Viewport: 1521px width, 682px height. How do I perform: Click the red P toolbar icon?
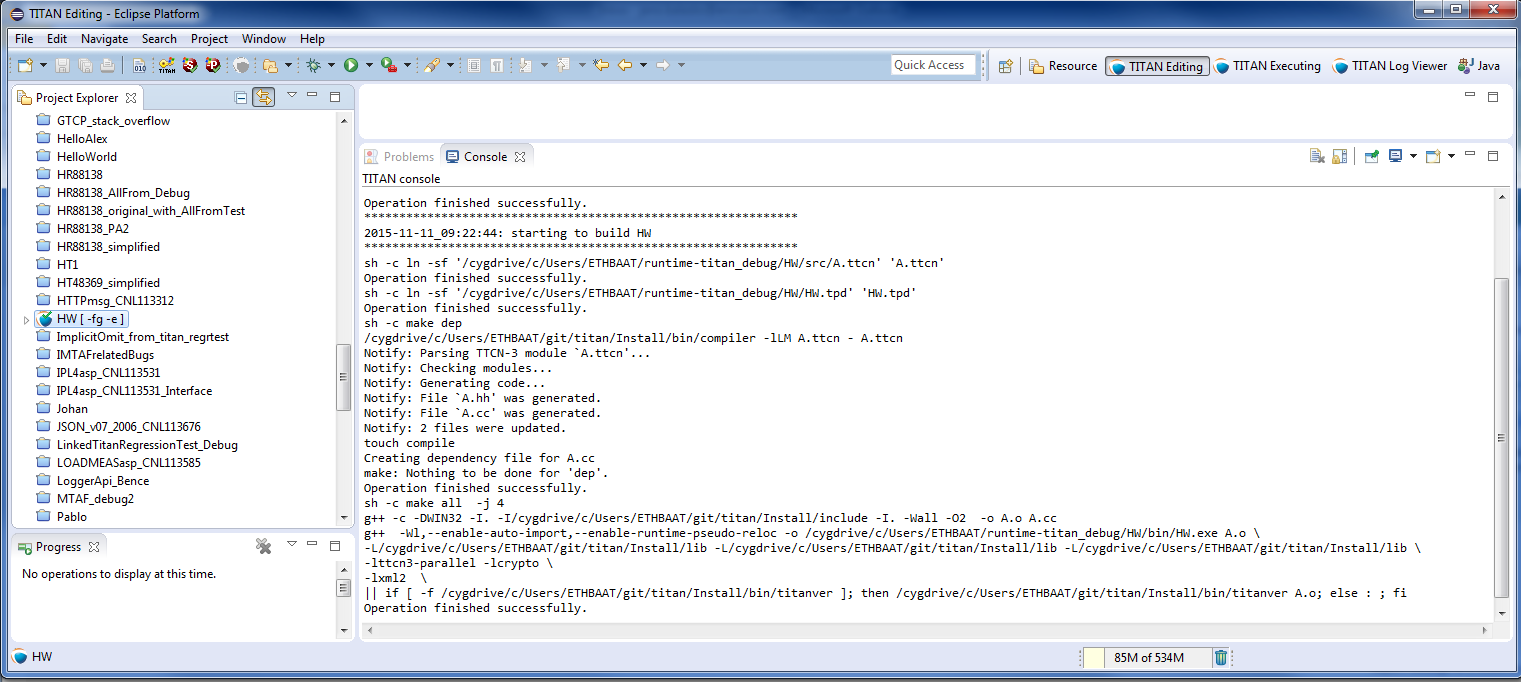pos(213,65)
